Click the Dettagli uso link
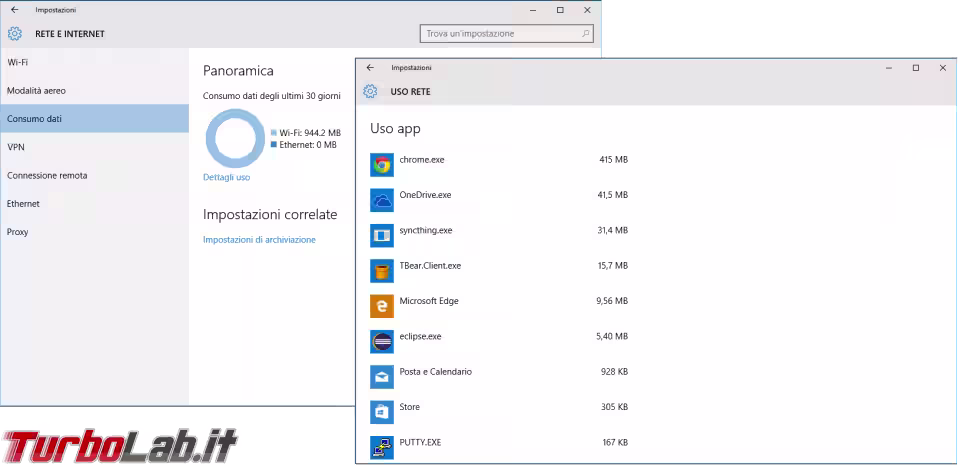This screenshot has height=466, width=960. [227, 178]
